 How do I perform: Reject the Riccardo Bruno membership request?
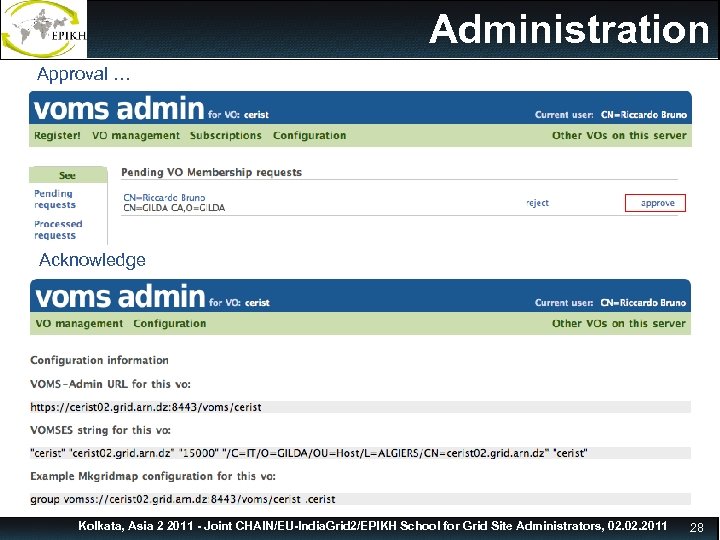(x=538, y=203)
